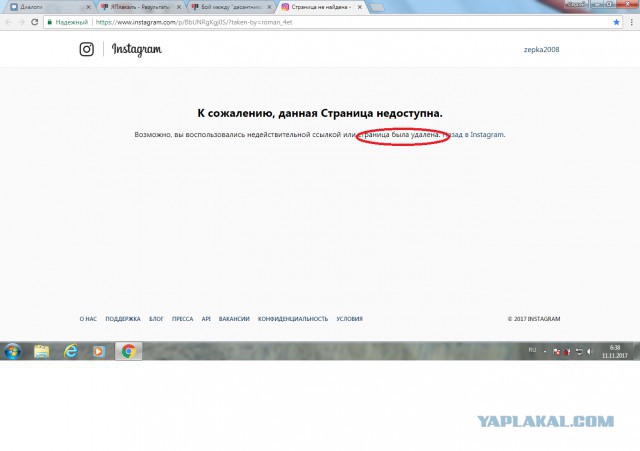Viewport: 640px width, 451px height.
Task: Switch to the 'Бой между' browser tab
Action: point(230,7)
